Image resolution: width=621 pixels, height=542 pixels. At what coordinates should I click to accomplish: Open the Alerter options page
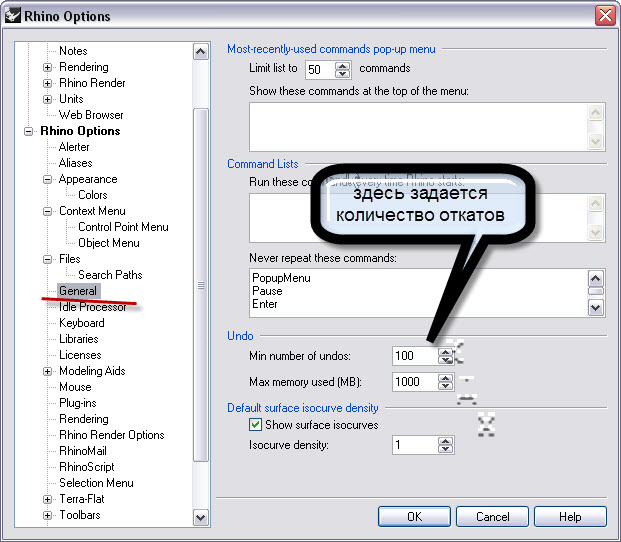click(74, 147)
